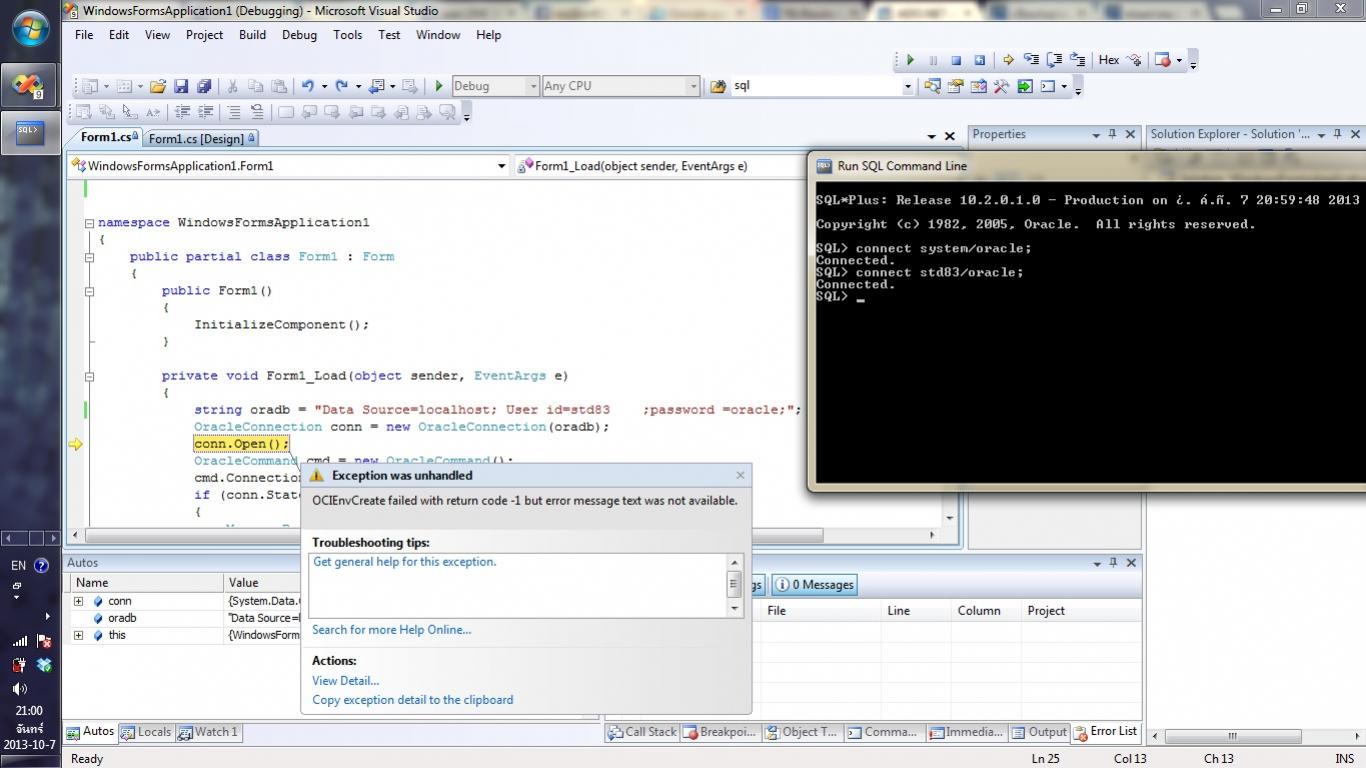The height and width of the screenshot is (768, 1366).
Task: Open the Output tab
Action: (x=1039, y=732)
